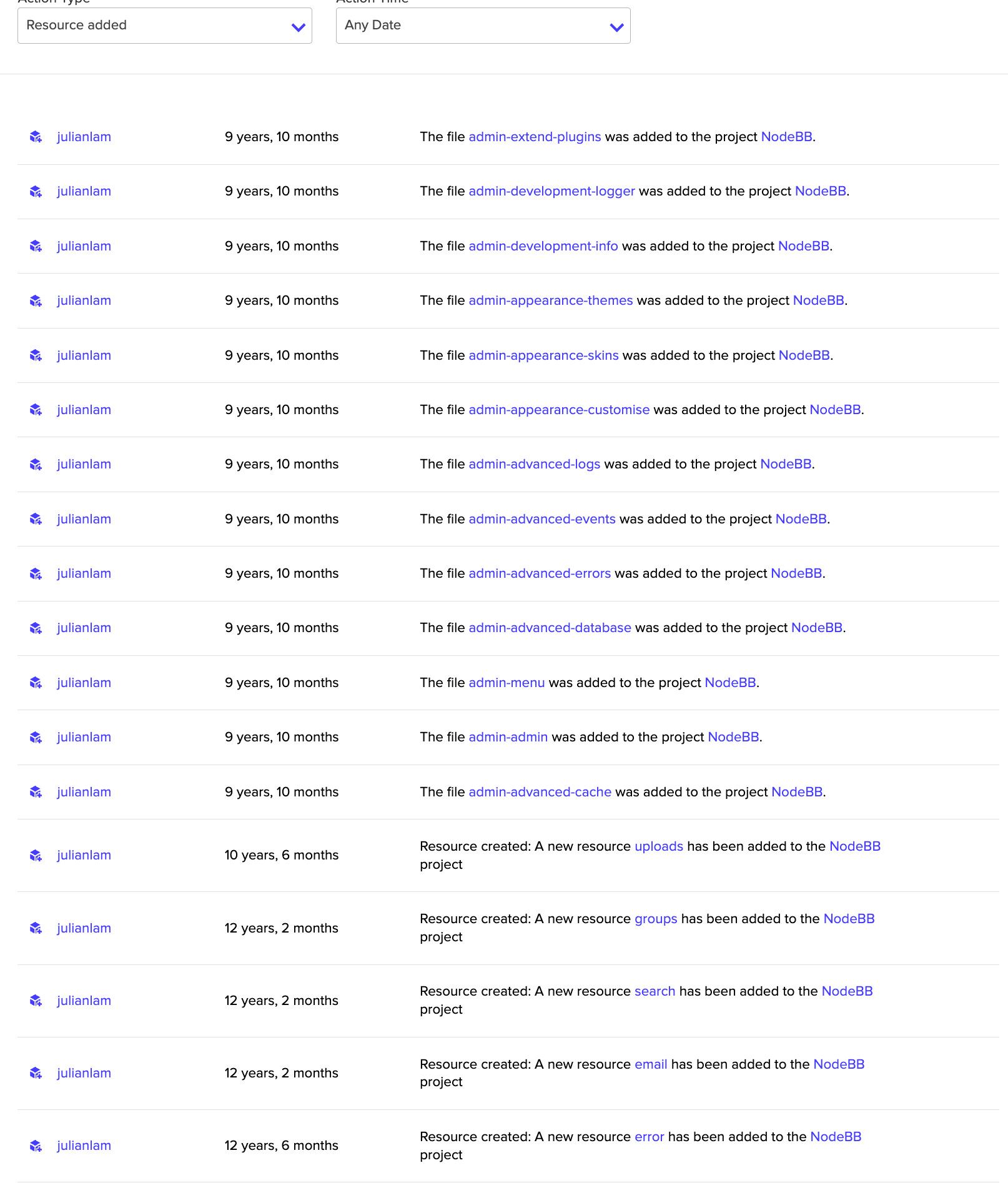Open the admin-appearance-customise file link
1008x1183 pixels.
coord(559,410)
